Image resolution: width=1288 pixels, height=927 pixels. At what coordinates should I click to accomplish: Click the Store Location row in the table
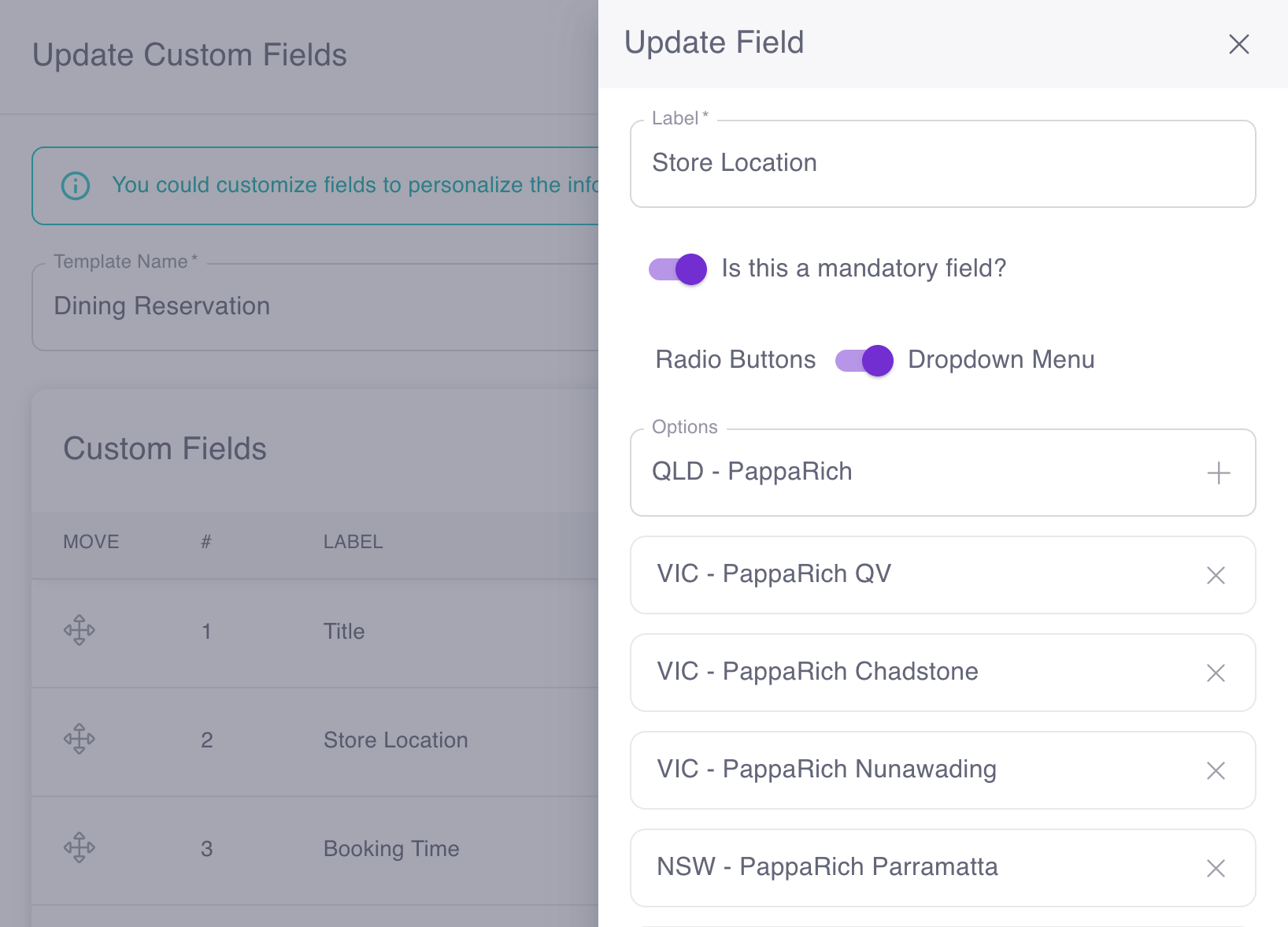[395, 740]
